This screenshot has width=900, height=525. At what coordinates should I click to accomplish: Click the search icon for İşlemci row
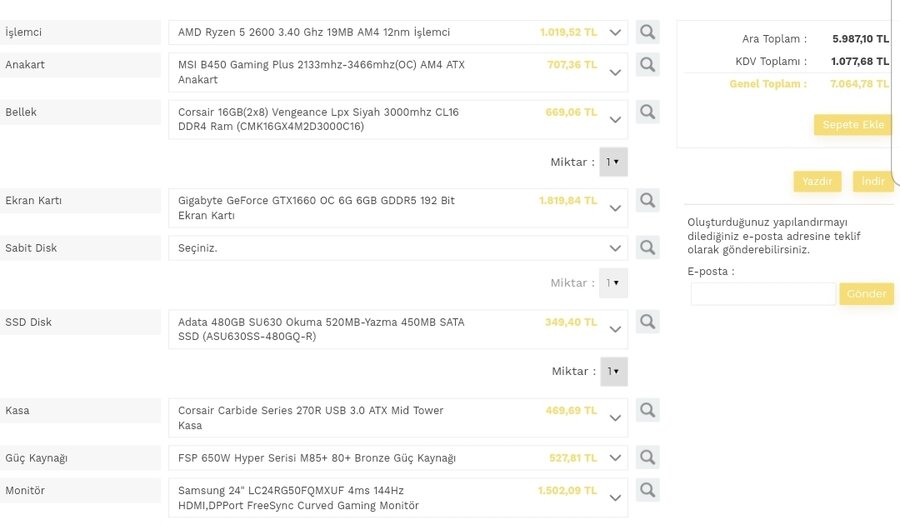coord(647,32)
